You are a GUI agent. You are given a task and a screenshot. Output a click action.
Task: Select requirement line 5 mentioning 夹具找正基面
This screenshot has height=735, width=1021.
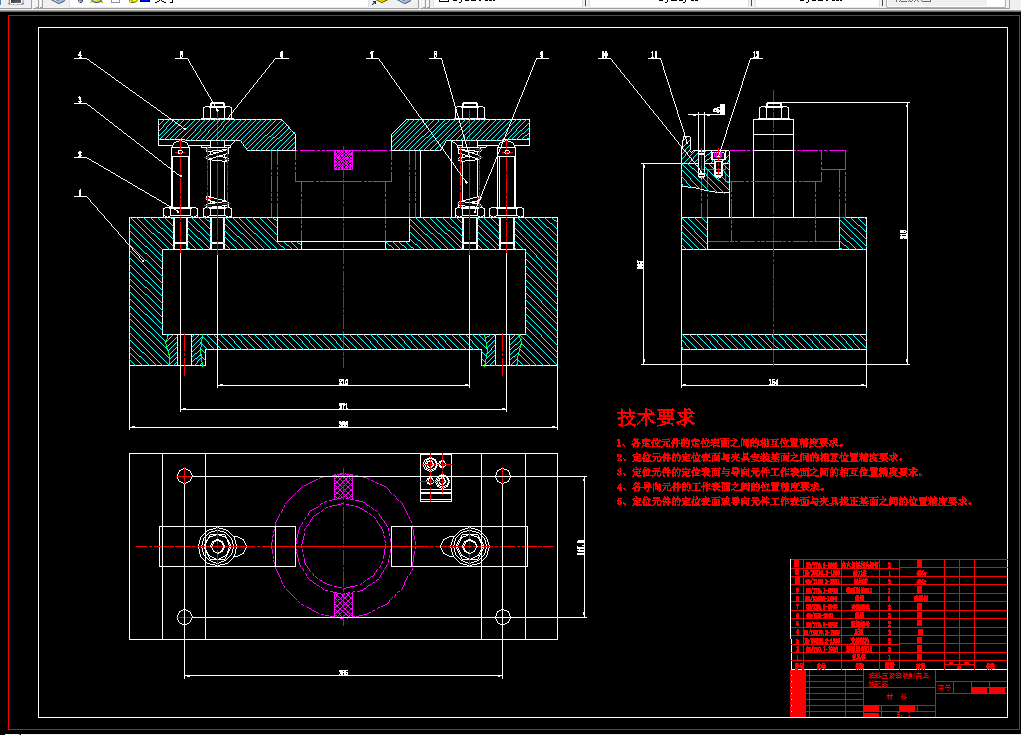[x=794, y=502]
